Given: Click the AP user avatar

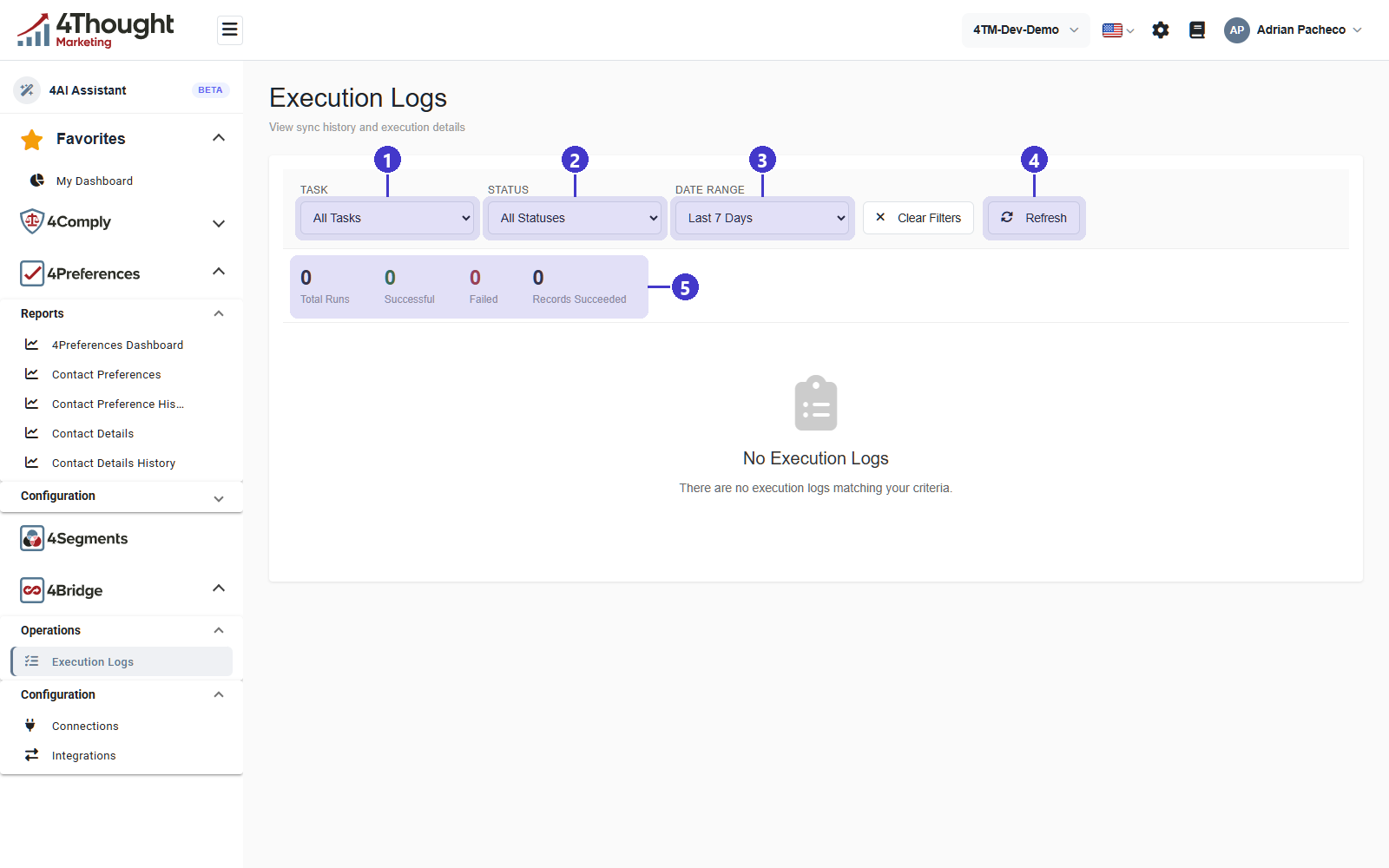Looking at the screenshot, I should point(1237,30).
